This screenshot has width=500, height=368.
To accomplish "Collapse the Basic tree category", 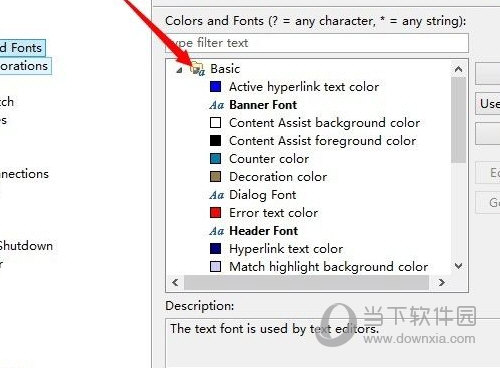I will point(180,70).
